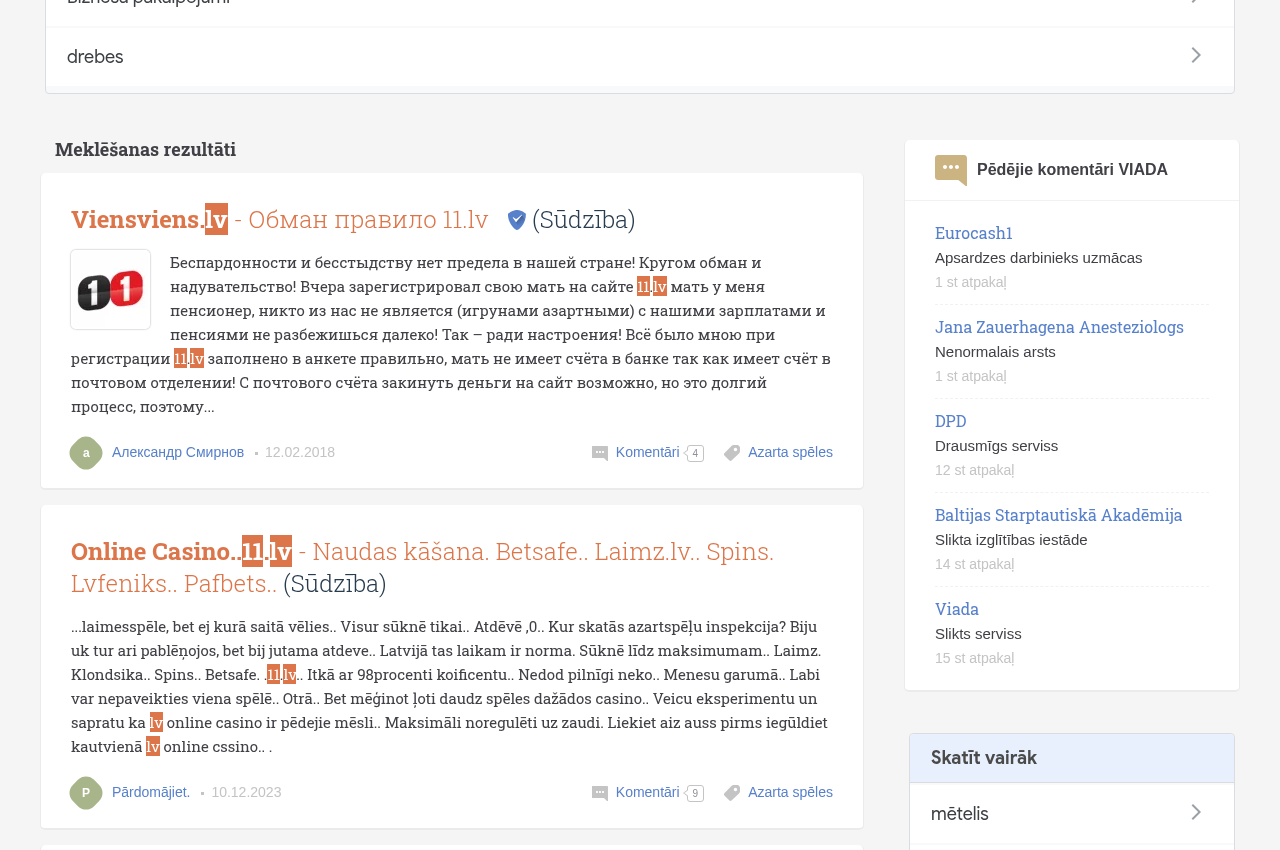Open the Viensviens.lv - Обман правило 11.lv complaint title
Viewport: 1280px width, 850px height.
pyautogui.click(x=280, y=219)
